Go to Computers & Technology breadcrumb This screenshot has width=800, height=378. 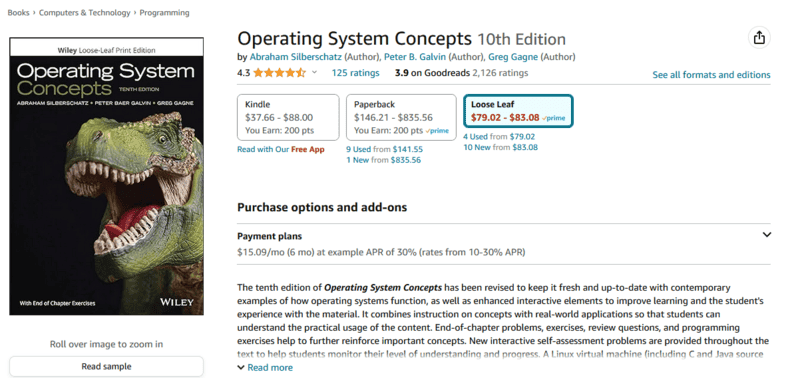click(85, 13)
